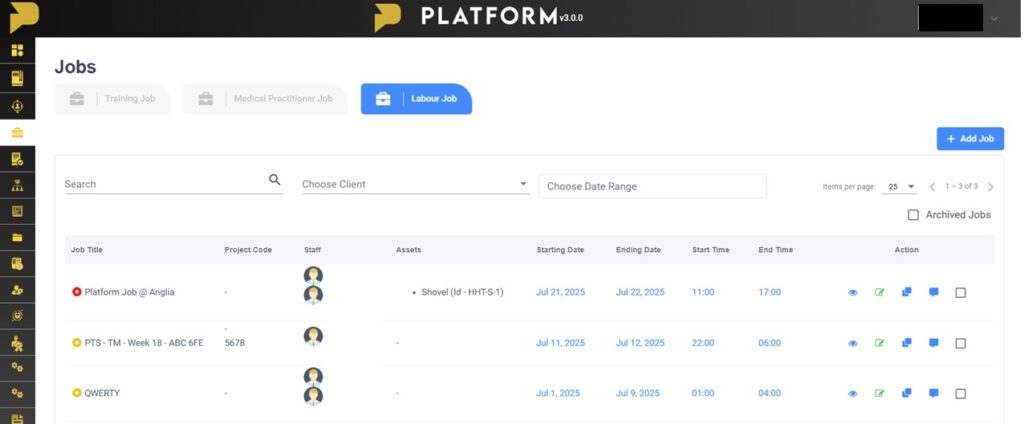The width and height of the screenshot is (1024, 424).
Task: Click the Platform logo in top-left corner
Action: 18,18
